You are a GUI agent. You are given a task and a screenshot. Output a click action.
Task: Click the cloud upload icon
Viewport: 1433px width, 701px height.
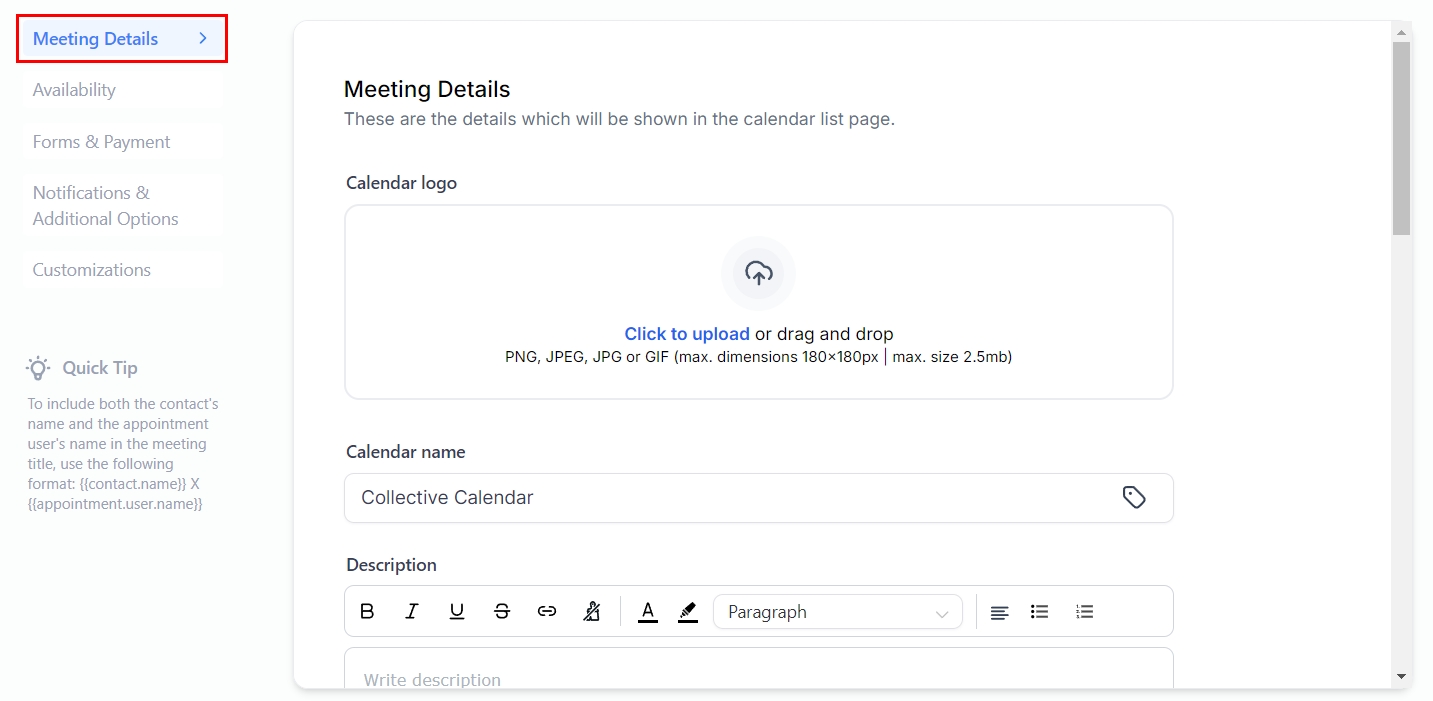point(758,273)
